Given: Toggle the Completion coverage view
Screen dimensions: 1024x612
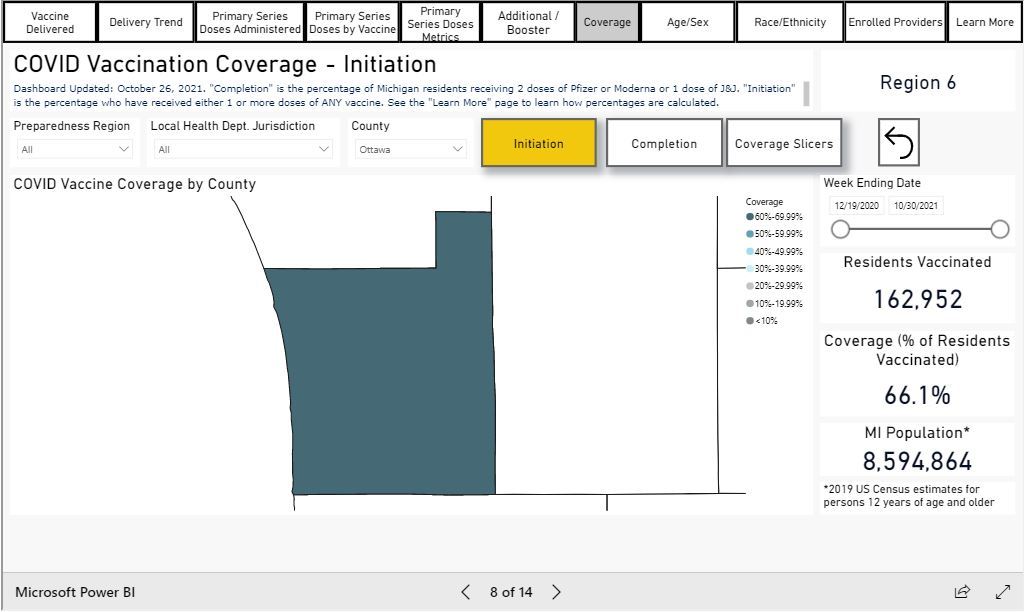Looking at the screenshot, I should click(x=664, y=143).
